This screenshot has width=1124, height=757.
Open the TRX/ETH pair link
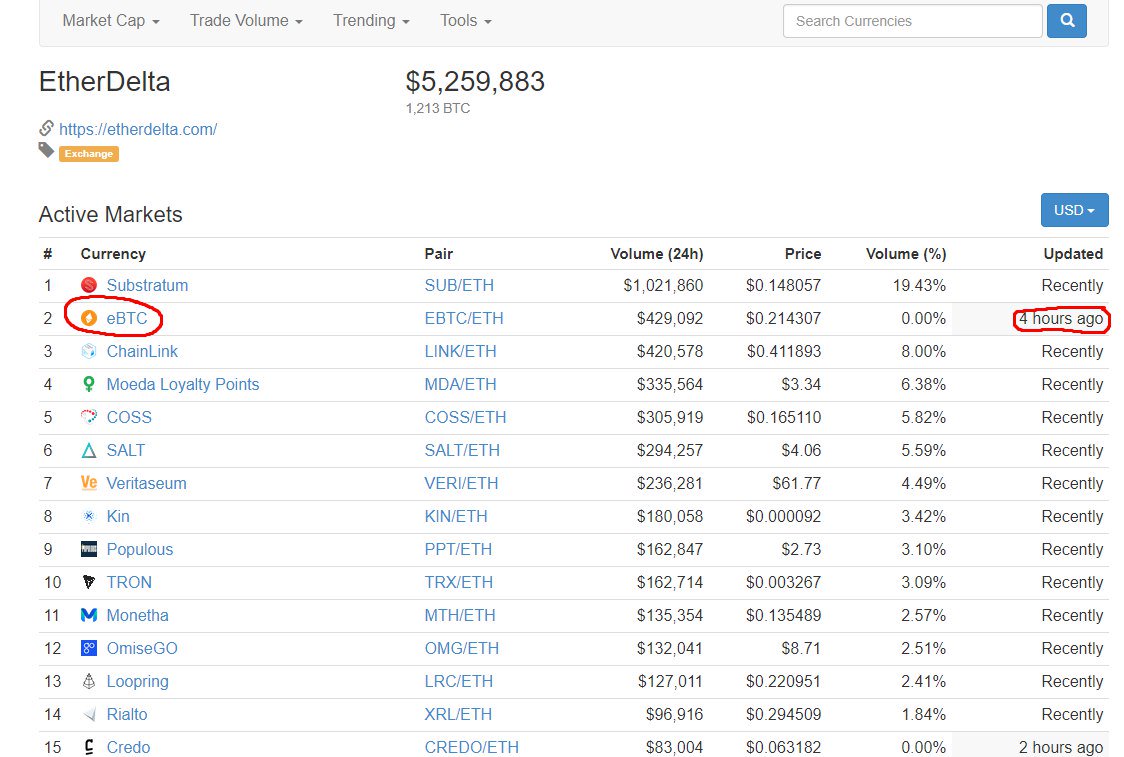[459, 582]
